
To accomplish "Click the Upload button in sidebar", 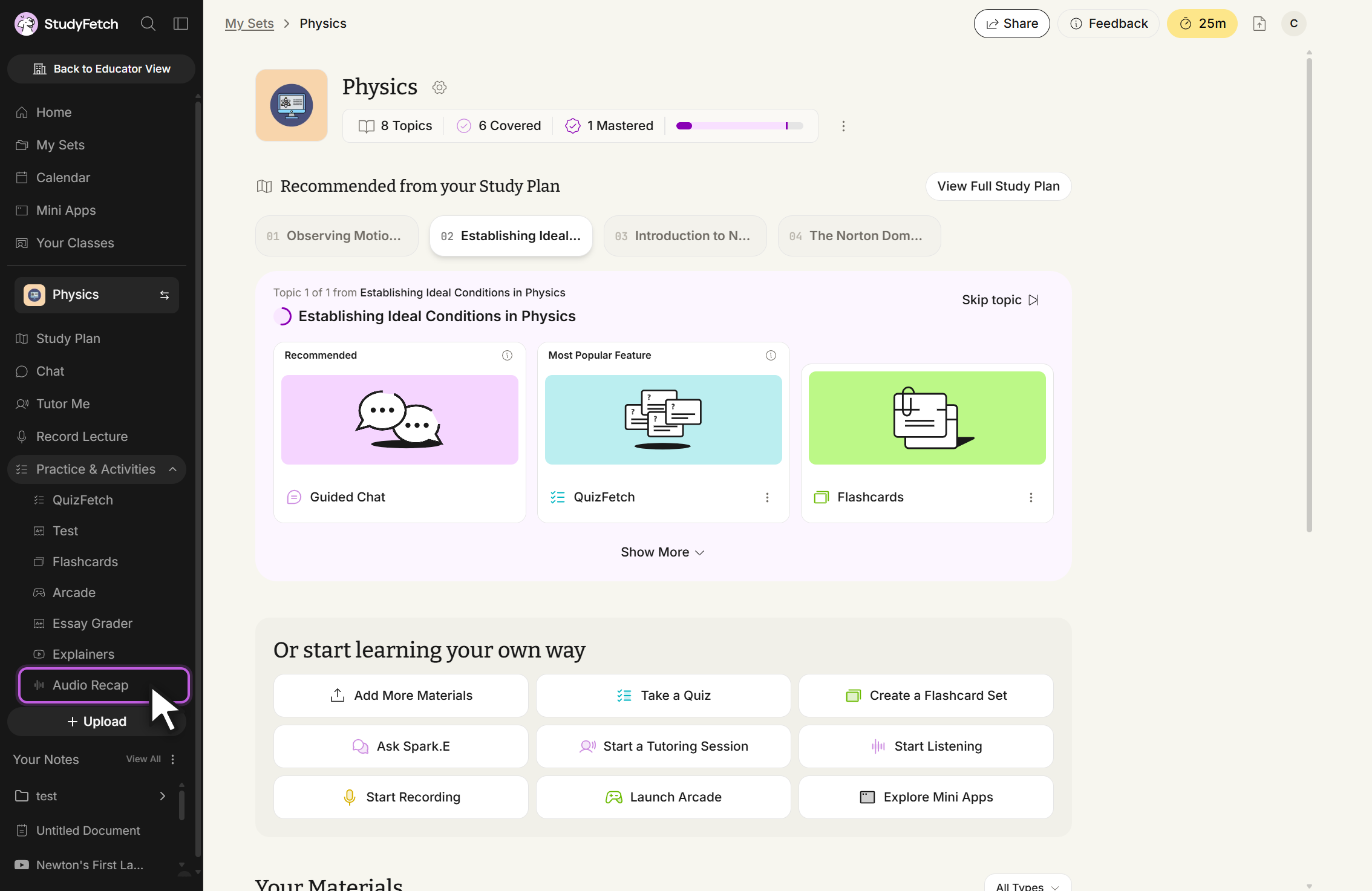I will point(97,722).
